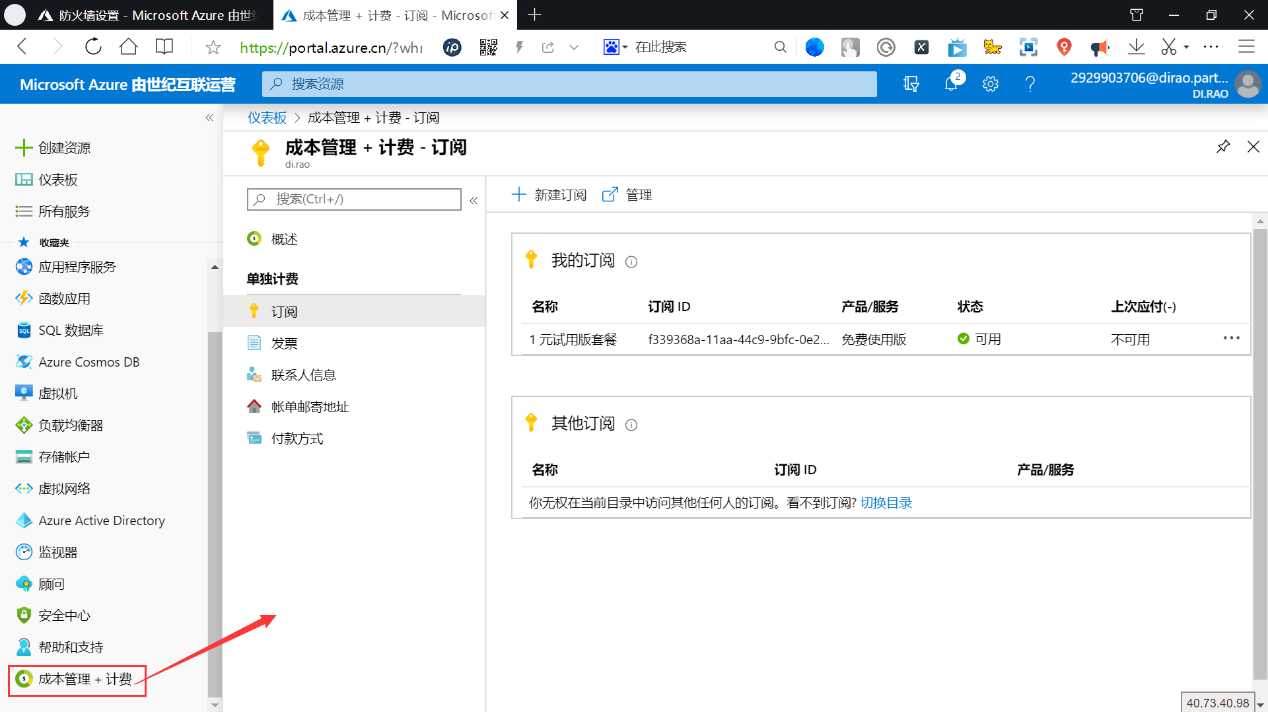Open 负载均衡器 in the sidebar
This screenshot has height=712, width=1268.
pyautogui.click(x=70, y=425)
